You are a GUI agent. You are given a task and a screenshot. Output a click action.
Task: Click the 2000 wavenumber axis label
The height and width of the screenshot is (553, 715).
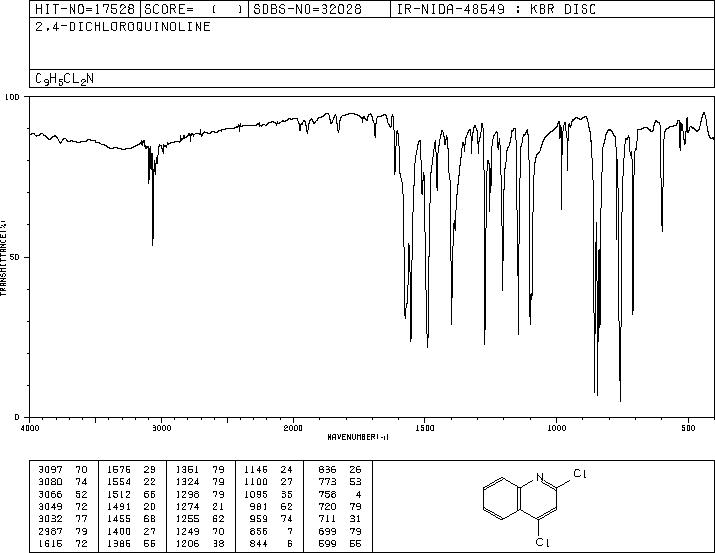click(x=293, y=428)
